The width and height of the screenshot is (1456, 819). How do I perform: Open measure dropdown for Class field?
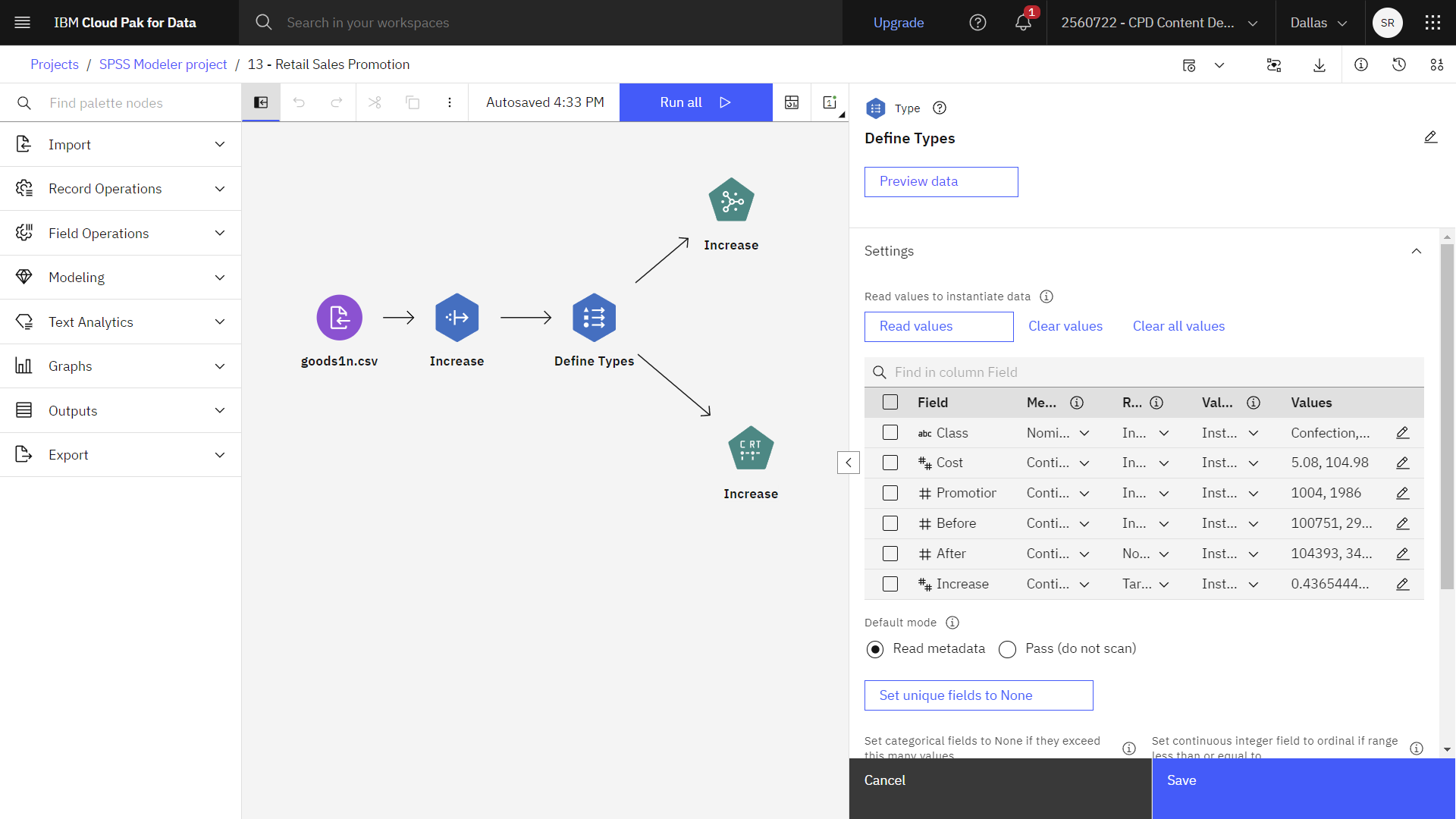coord(1059,433)
